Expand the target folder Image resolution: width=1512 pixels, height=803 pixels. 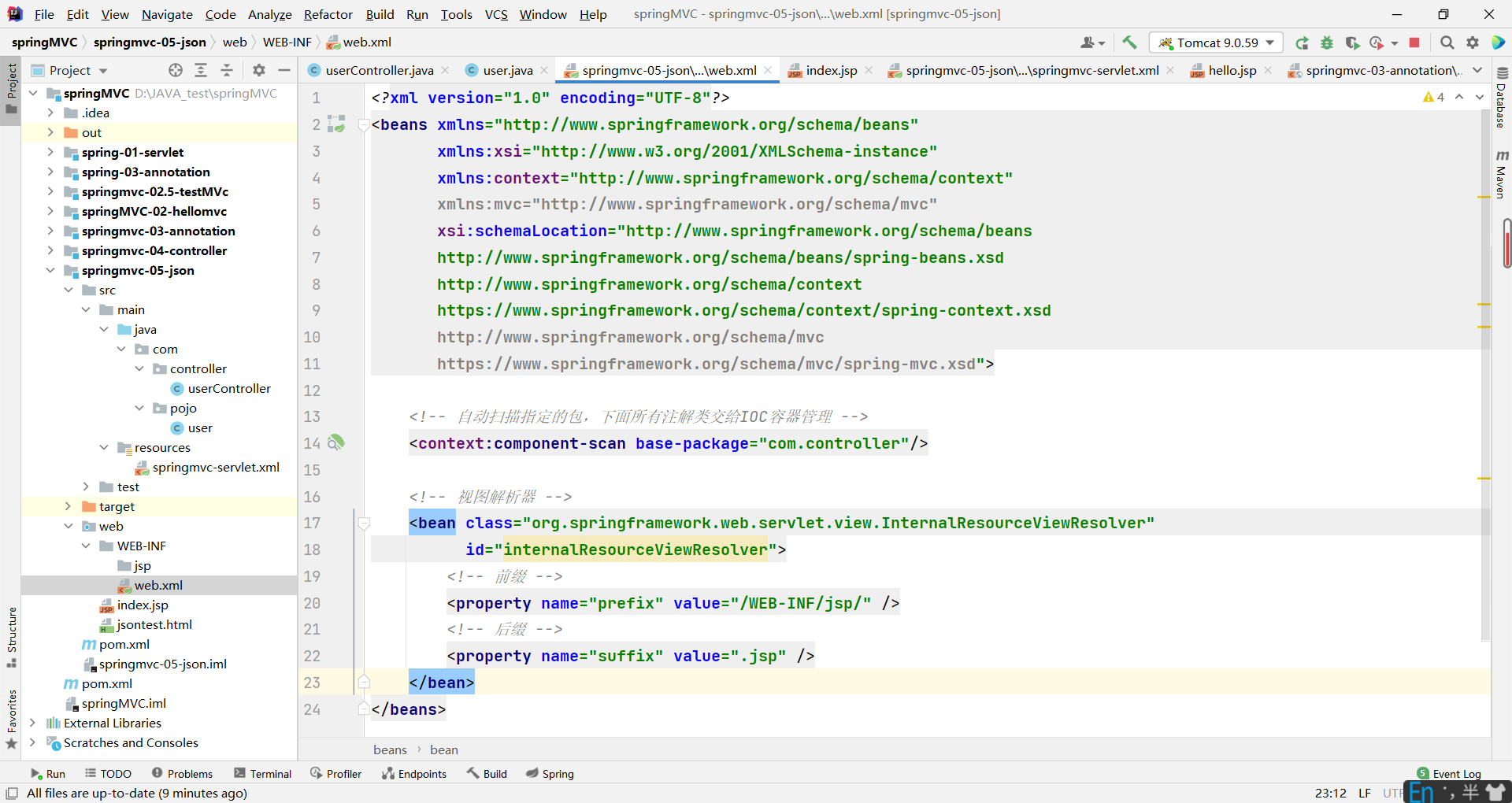[68, 506]
